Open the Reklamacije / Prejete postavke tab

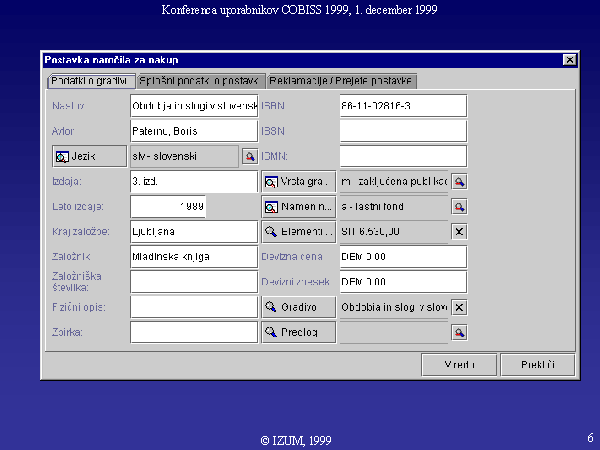click(341, 80)
